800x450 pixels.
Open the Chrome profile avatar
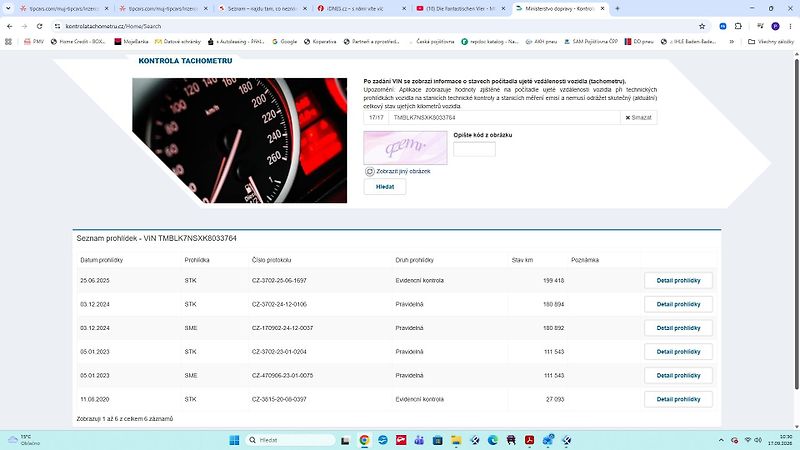click(x=775, y=26)
